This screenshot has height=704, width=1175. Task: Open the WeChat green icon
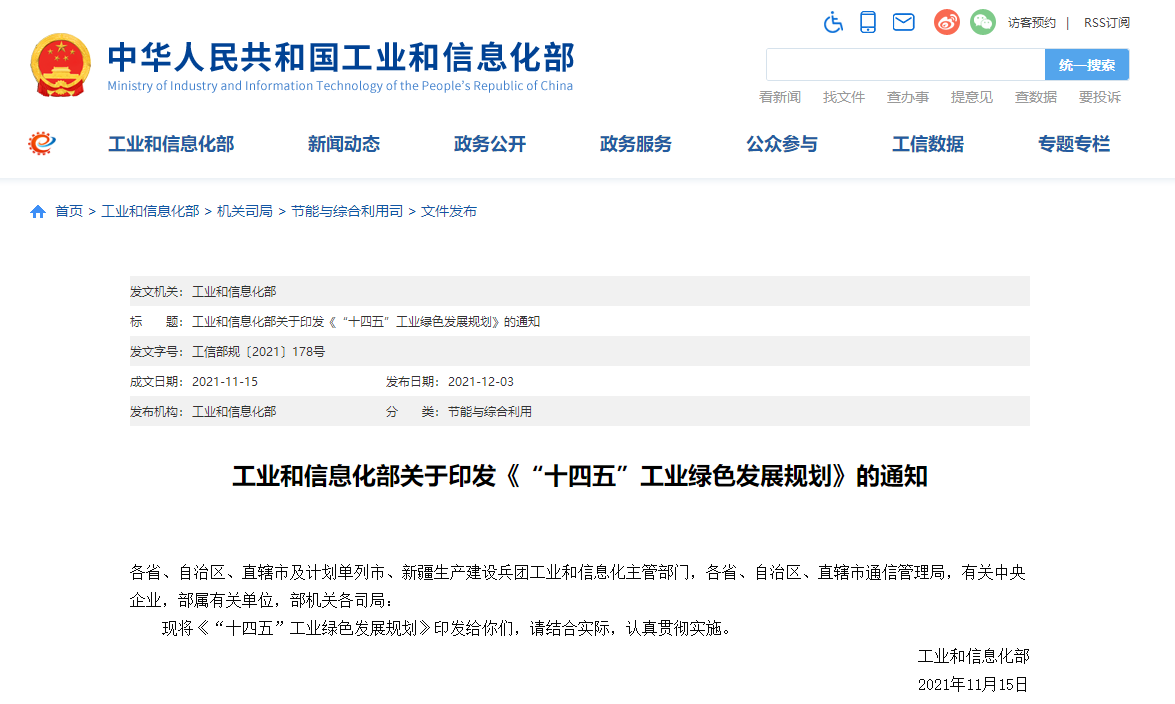click(983, 22)
